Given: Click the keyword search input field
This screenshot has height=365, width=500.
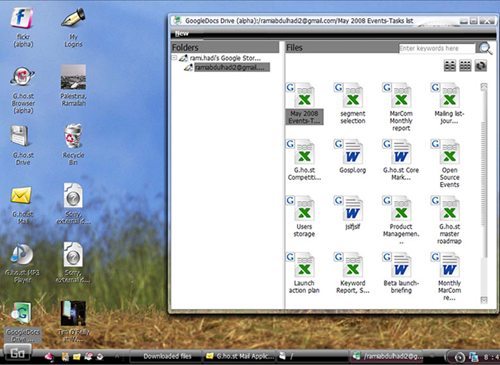Looking at the screenshot, I should coord(437,48).
